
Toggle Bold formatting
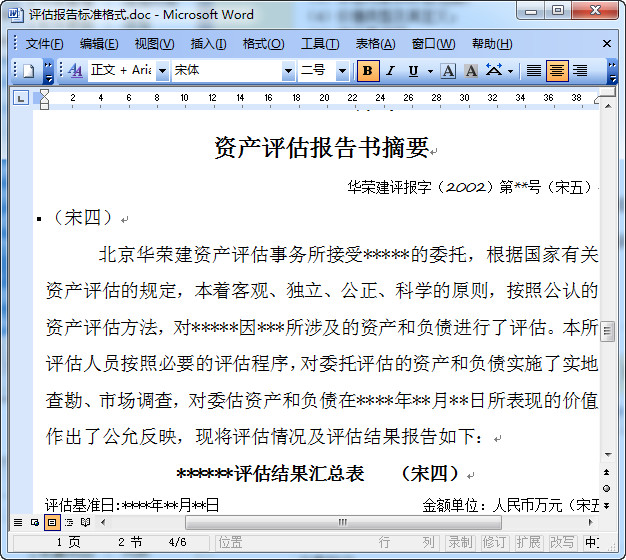click(x=368, y=71)
